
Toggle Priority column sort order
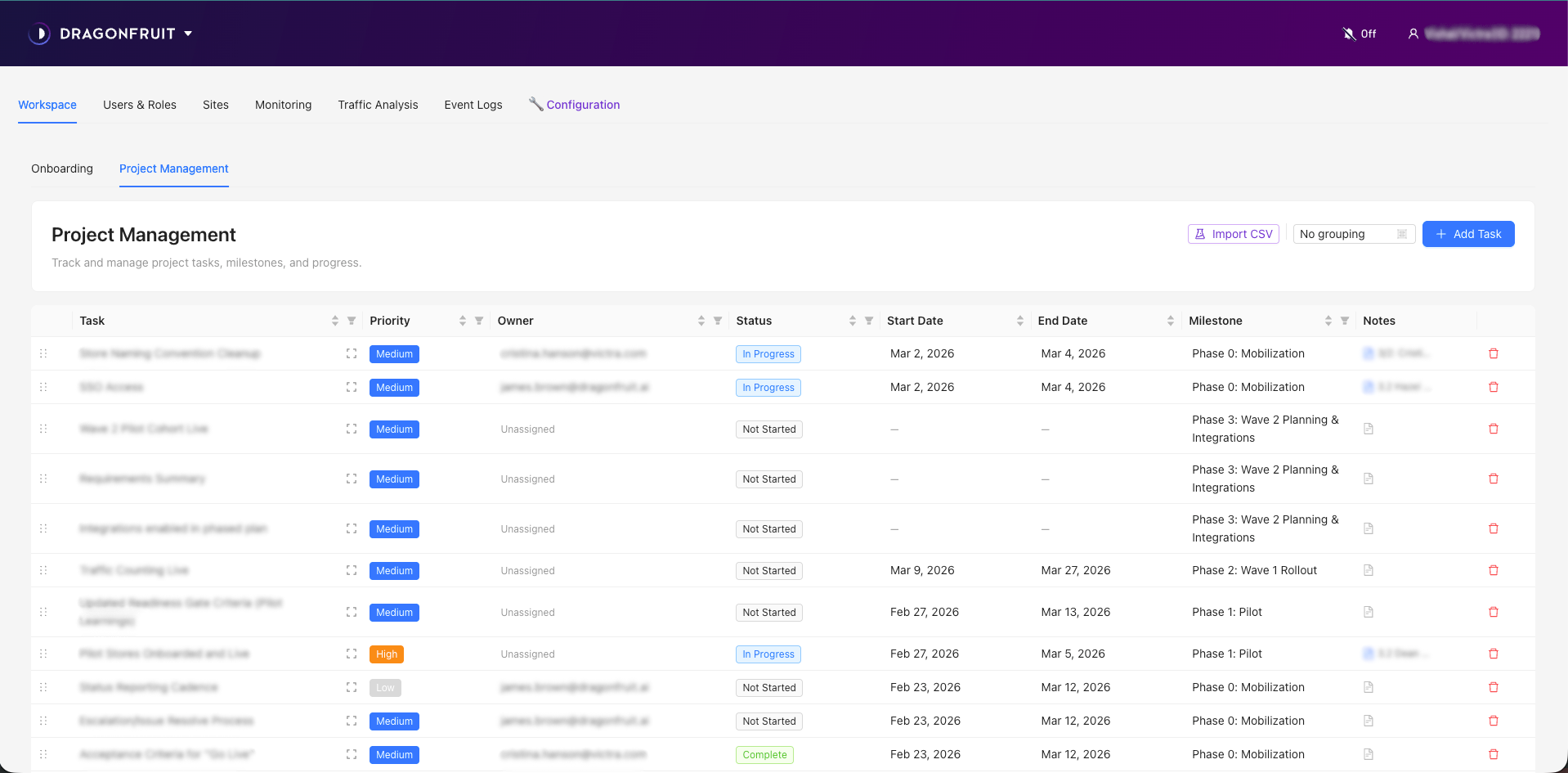pyautogui.click(x=463, y=321)
